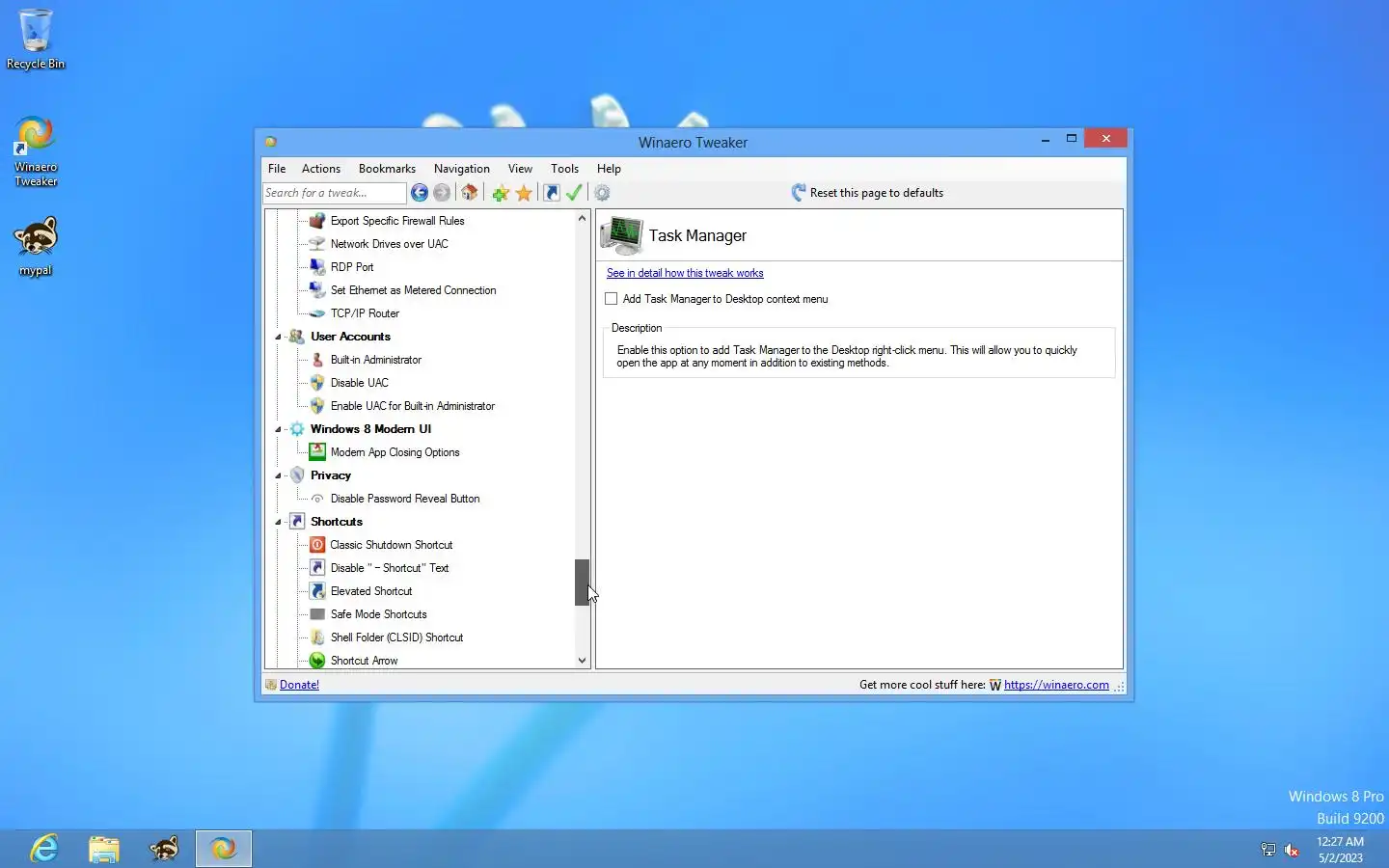1389x868 pixels.
Task: Enable Add Task Manager to Desktop context menu
Action: (612, 299)
